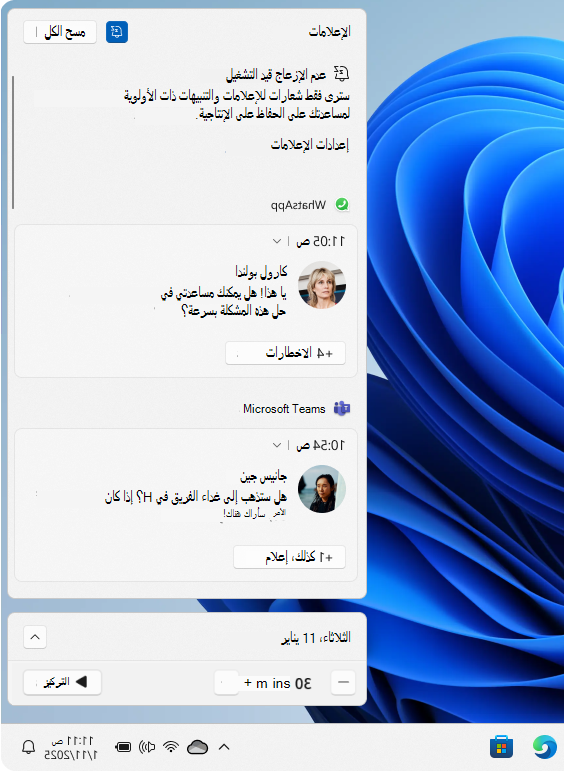
Task: Click the notification bell in the taskbar
Action: tap(29, 747)
